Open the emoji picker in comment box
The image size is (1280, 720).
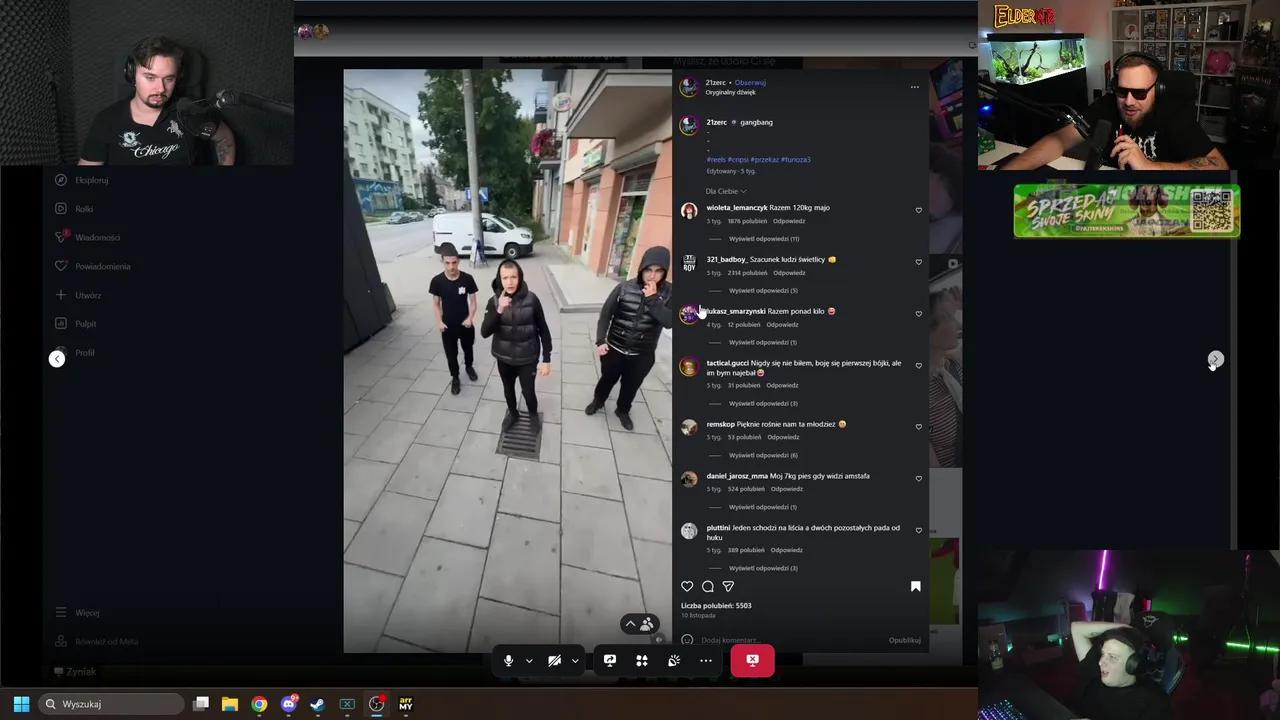tap(687, 640)
